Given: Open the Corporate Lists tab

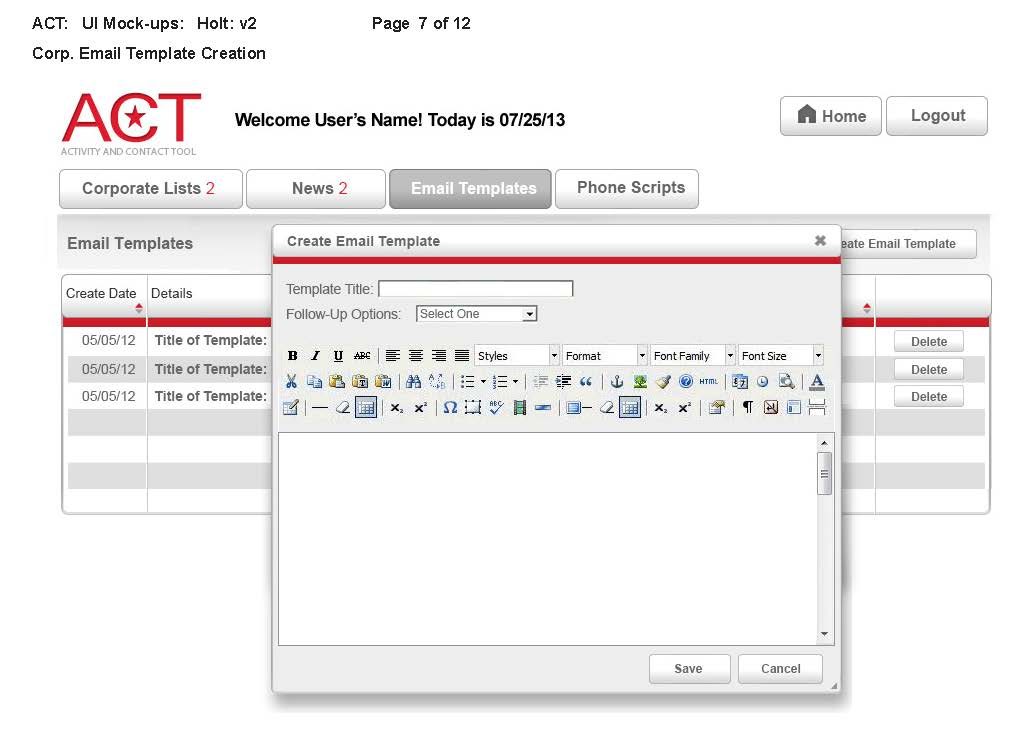Looking at the screenshot, I should click(150, 189).
